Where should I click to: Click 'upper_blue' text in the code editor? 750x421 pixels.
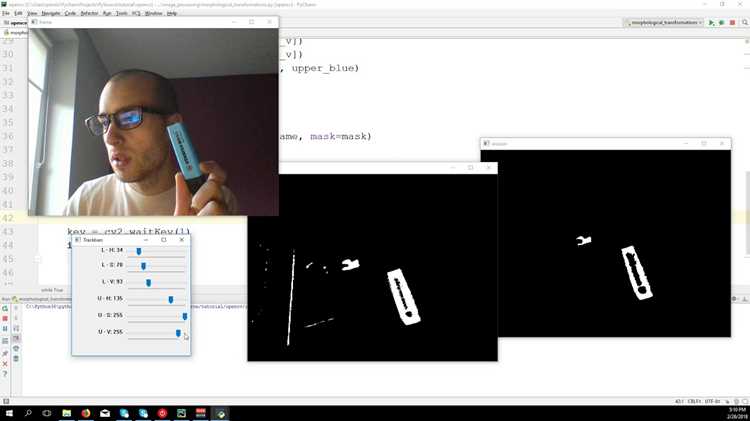click(325, 68)
